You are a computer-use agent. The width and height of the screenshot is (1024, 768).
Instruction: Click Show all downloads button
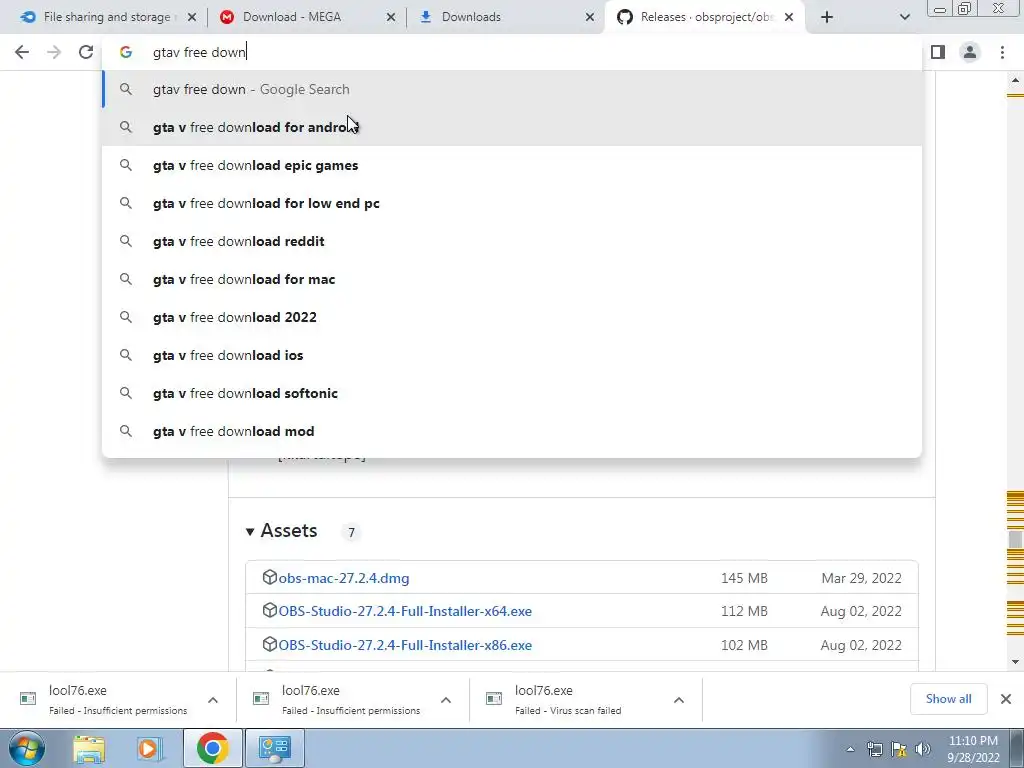948,699
